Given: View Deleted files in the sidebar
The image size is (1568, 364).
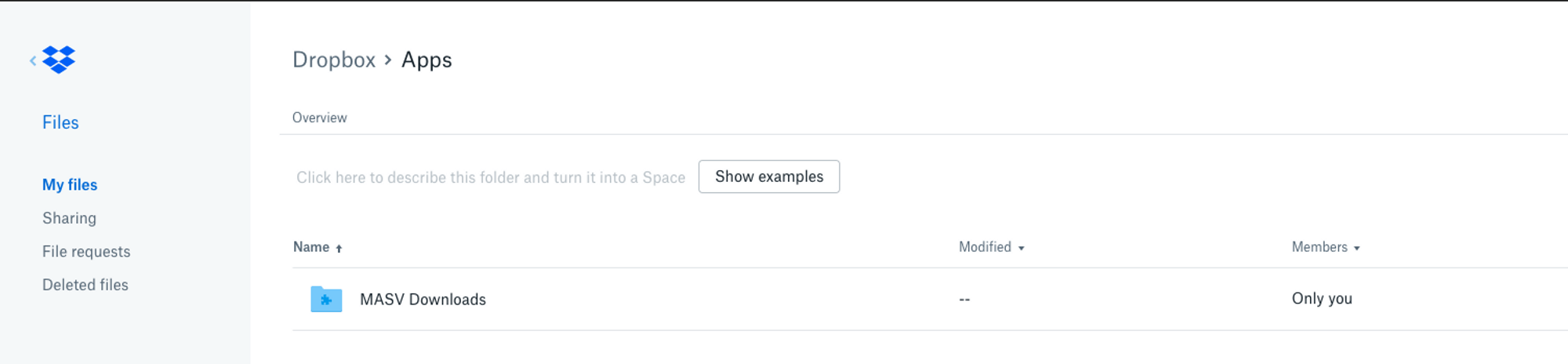Looking at the screenshot, I should pos(85,285).
